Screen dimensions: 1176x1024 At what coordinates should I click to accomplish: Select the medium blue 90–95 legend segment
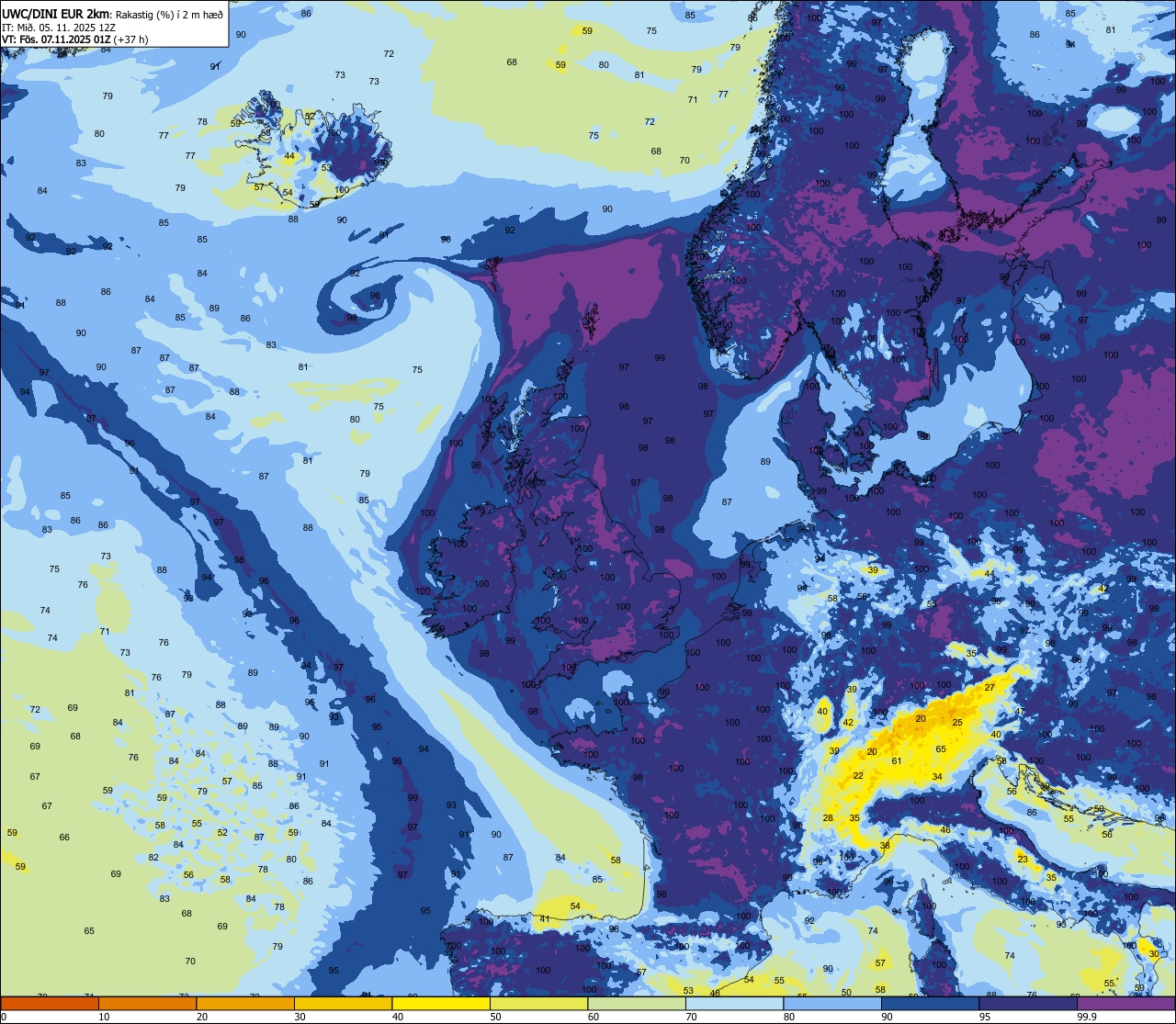(x=930, y=1003)
